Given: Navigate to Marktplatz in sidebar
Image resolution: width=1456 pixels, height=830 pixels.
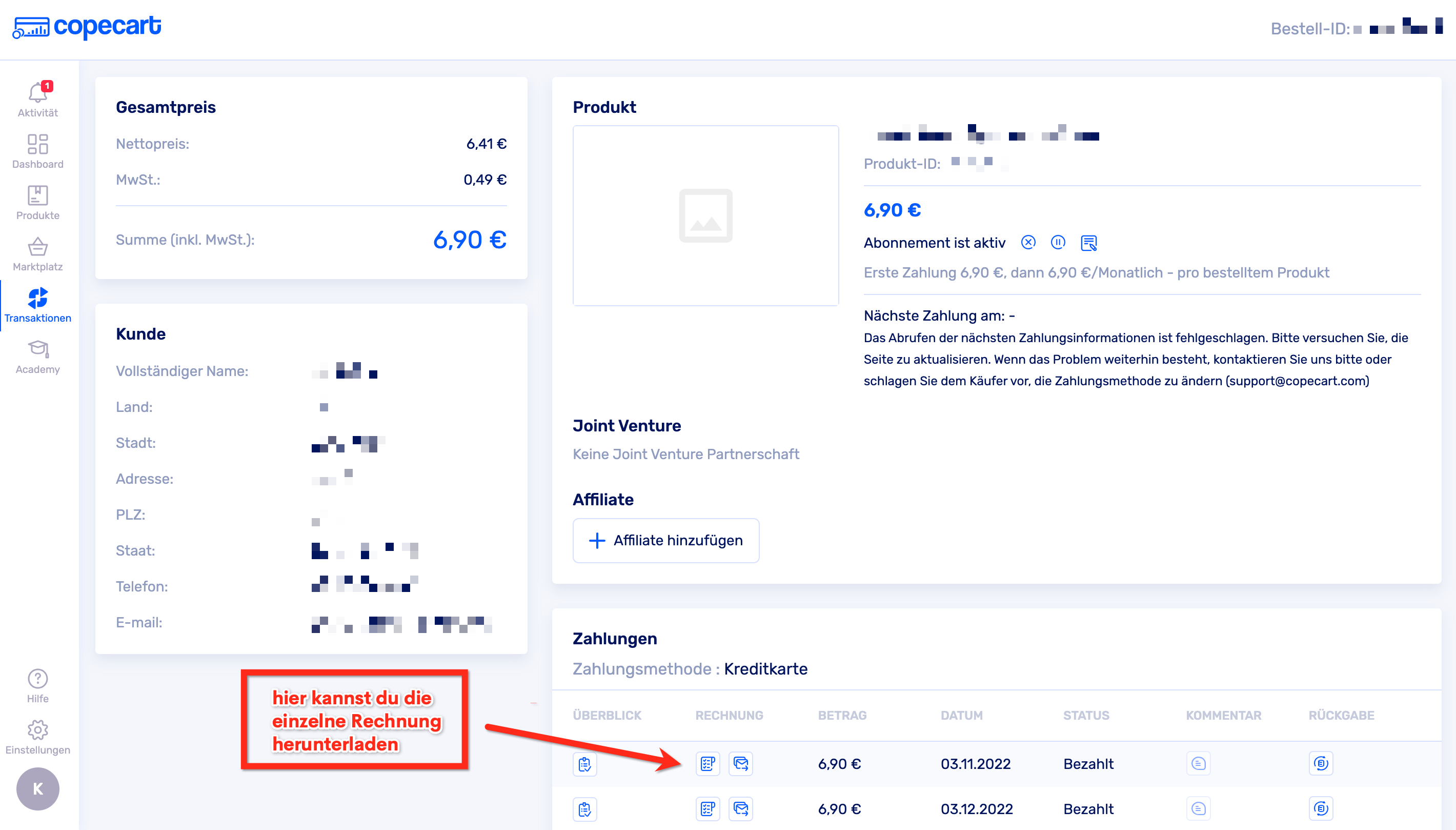Looking at the screenshot, I should (x=37, y=254).
